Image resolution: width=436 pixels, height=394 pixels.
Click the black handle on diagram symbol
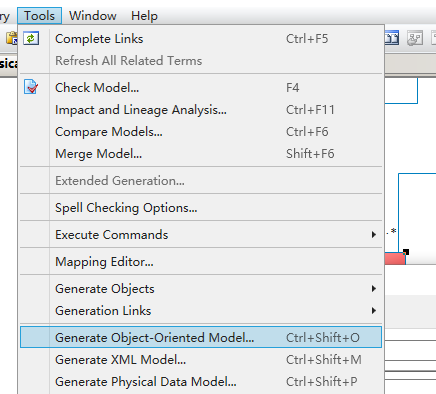(x=406, y=252)
